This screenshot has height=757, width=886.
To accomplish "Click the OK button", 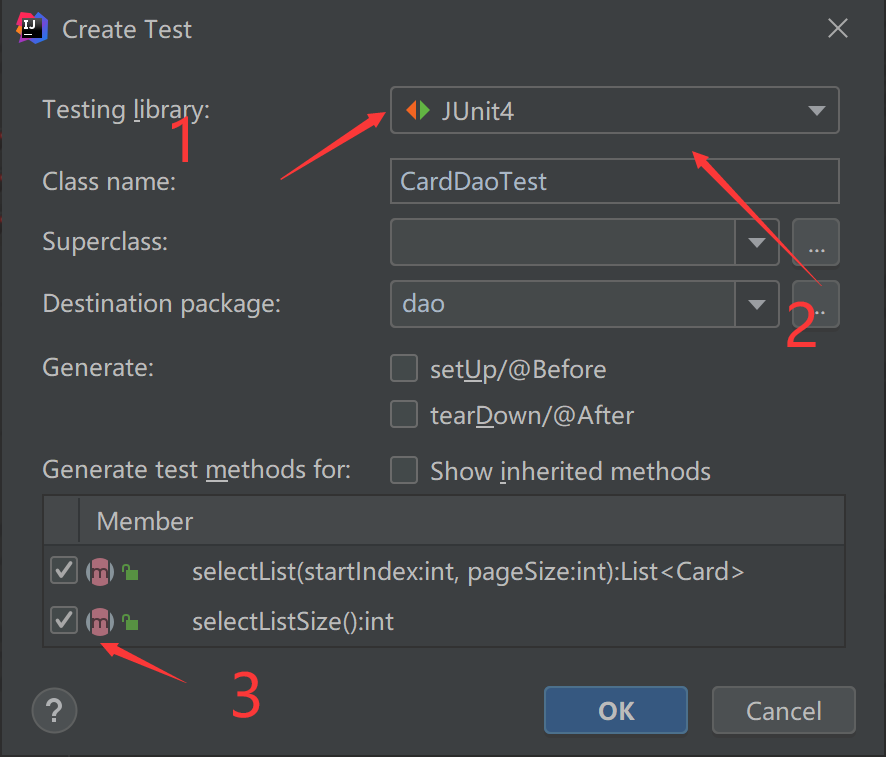I will (x=615, y=710).
